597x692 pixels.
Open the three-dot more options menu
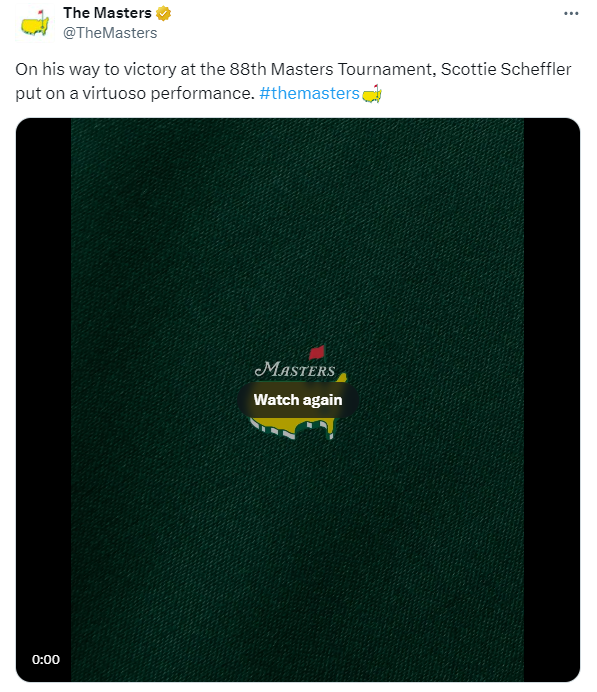pos(571,14)
